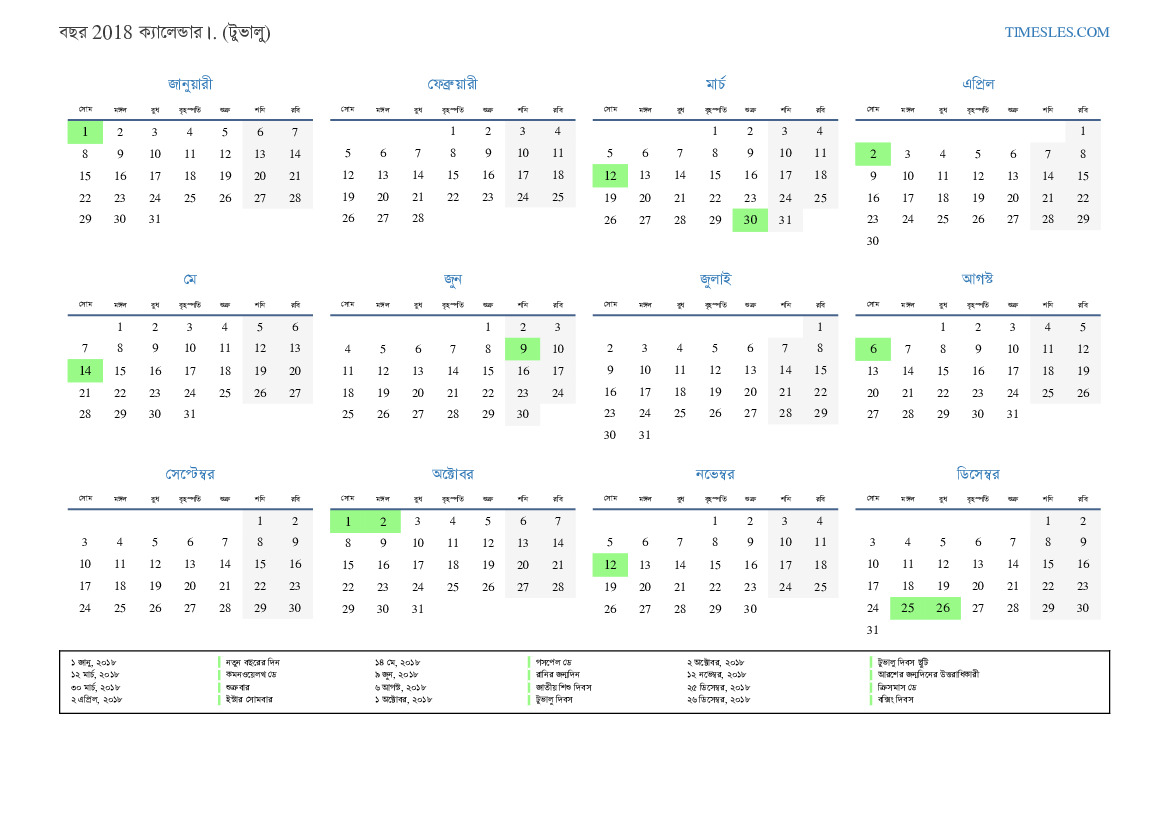Viewport: 1169px width, 827px height.
Task: Select the এপ্রিল month heading
Action: tap(977, 84)
